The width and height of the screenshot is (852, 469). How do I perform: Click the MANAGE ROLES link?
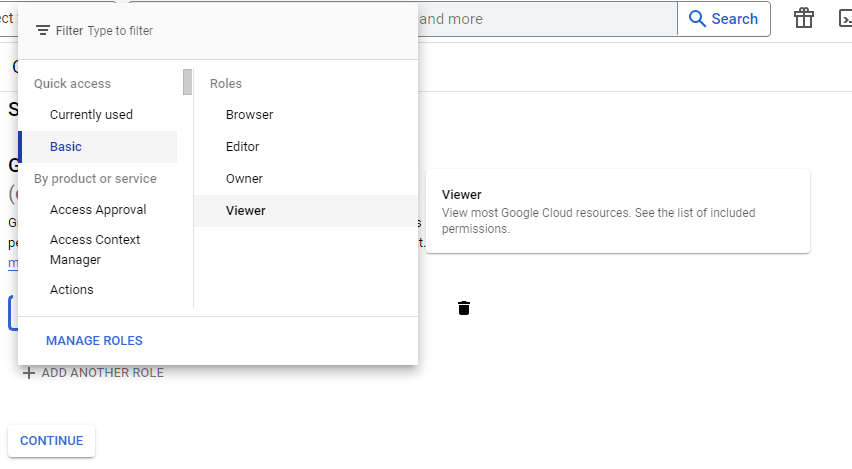click(x=94, y=341)
